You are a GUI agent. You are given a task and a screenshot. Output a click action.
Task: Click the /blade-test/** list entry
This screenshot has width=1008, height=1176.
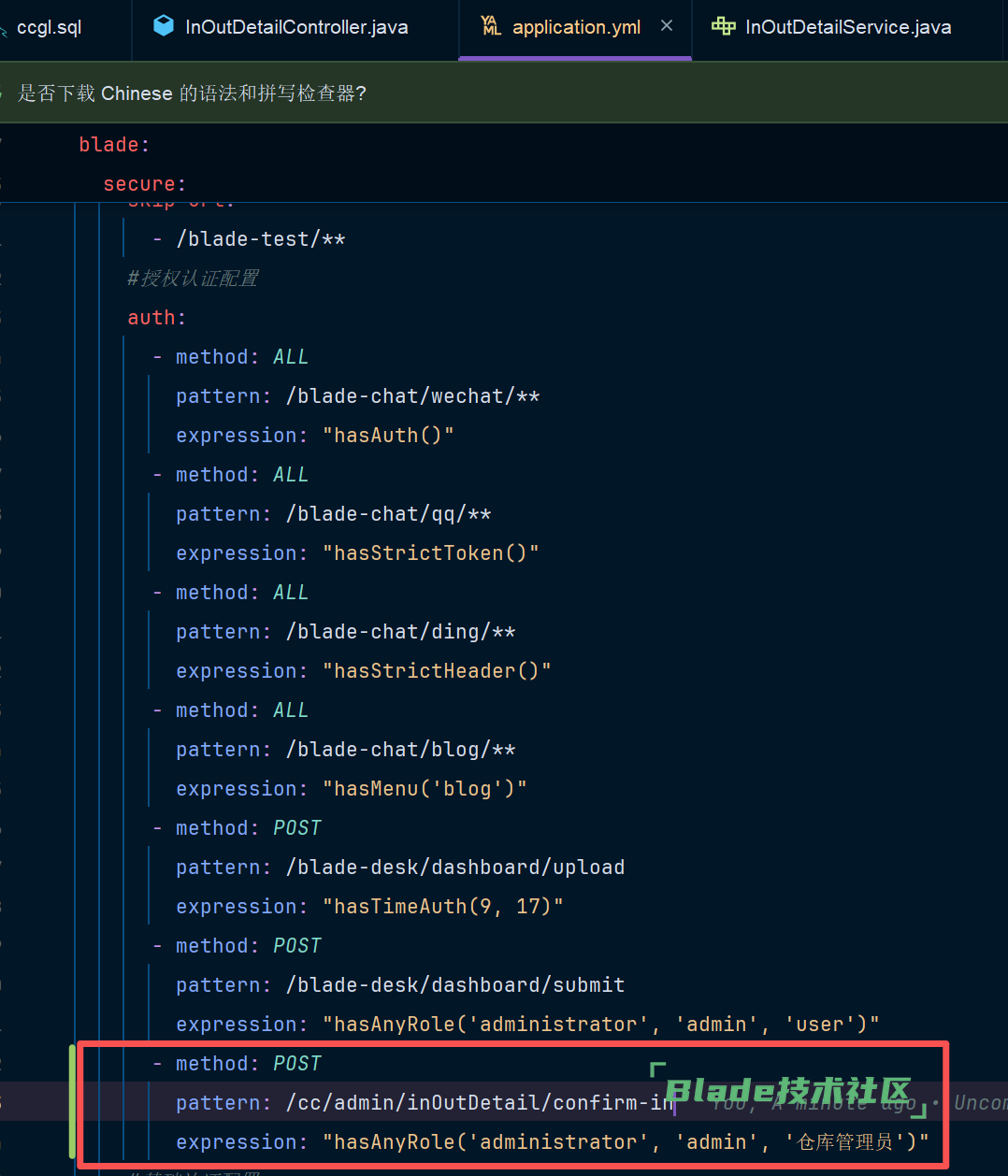pos(261,239)
